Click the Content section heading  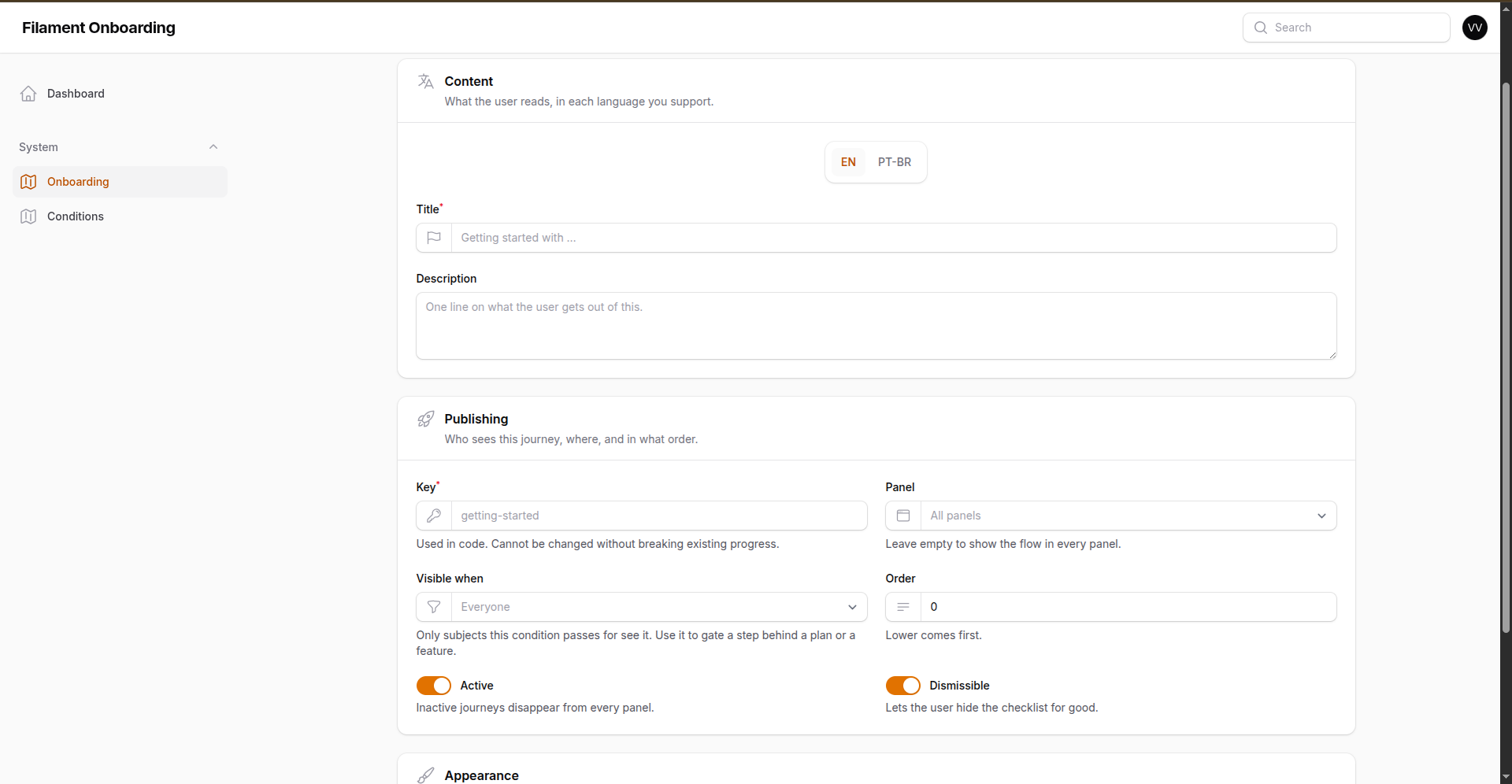click(469, 81)
